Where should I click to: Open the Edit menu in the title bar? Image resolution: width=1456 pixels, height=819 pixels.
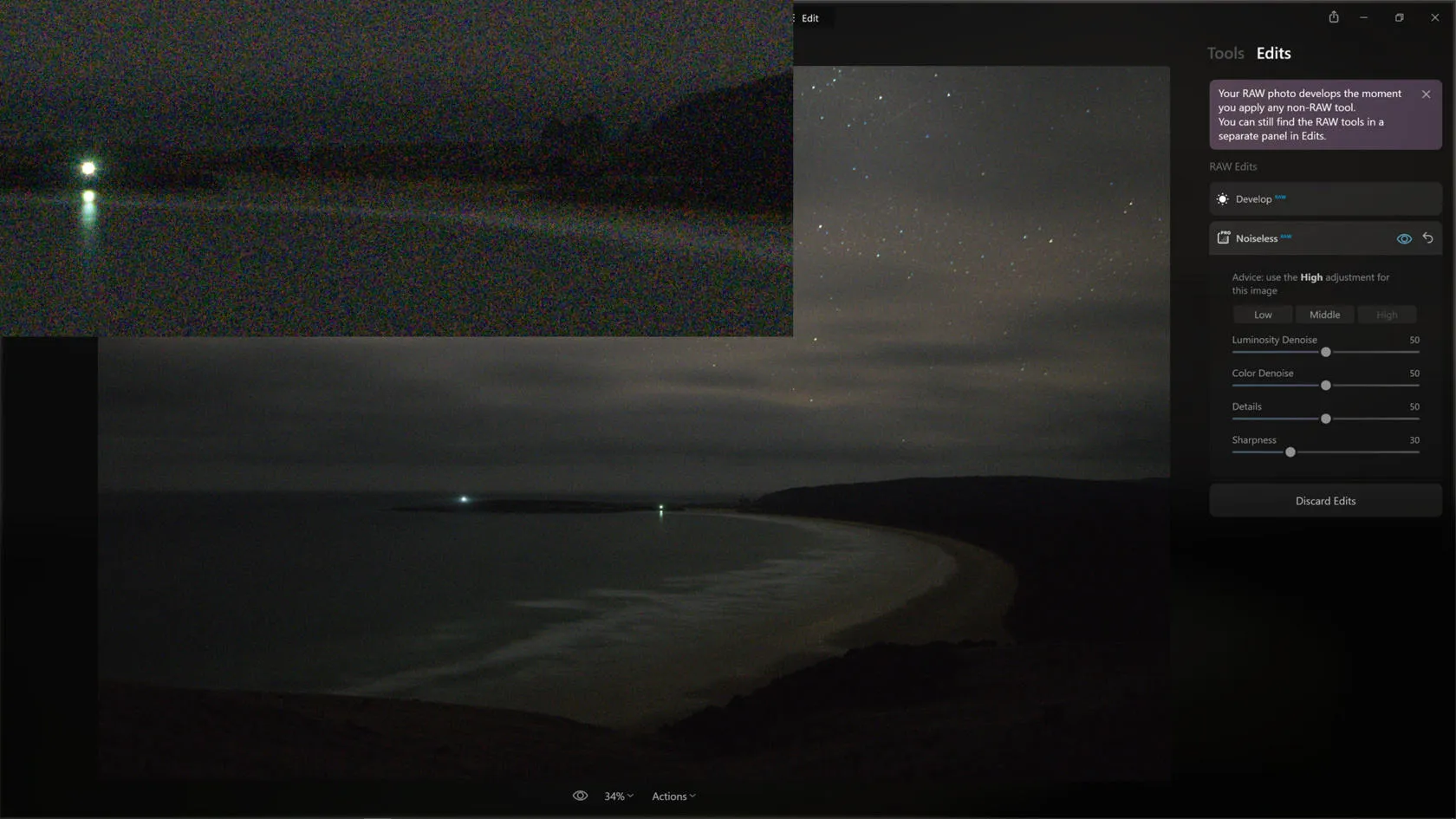pos(809,18)
